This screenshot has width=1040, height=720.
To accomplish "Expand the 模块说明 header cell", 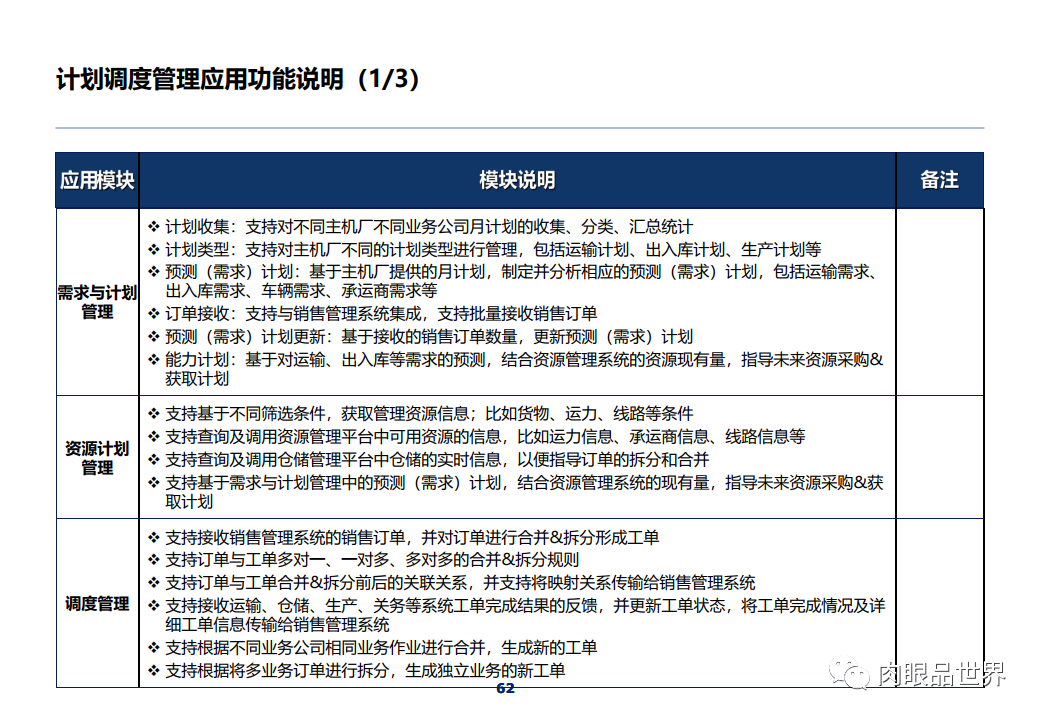I will (516, 181).
